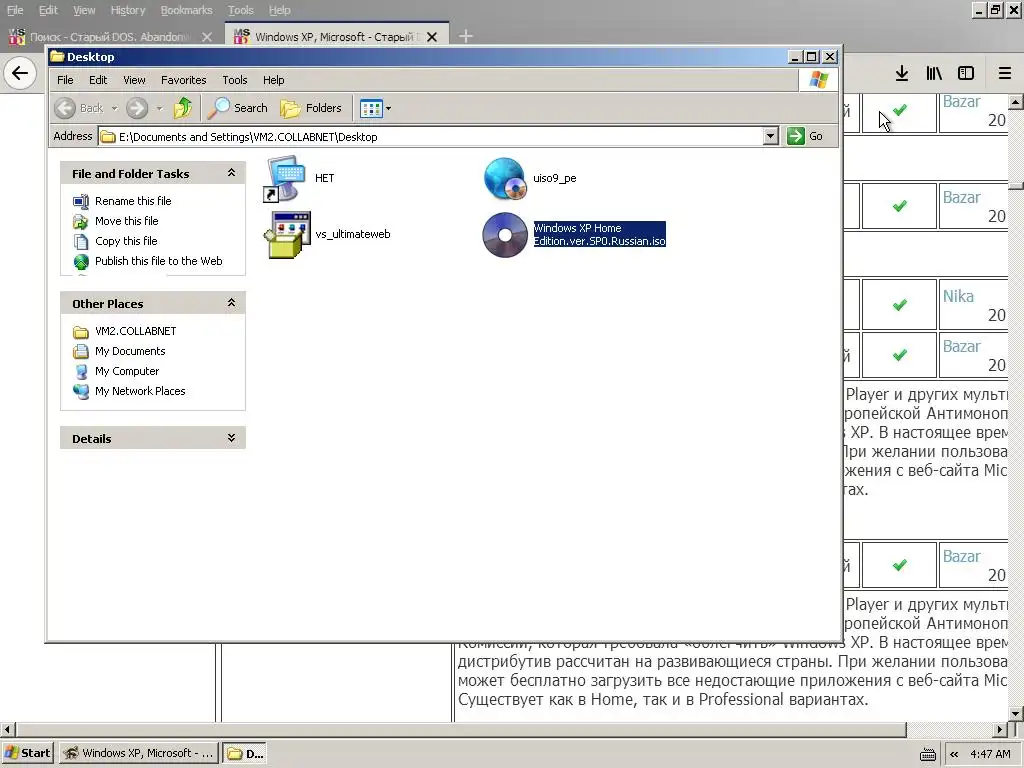Close the Windows XP, Microsoft browser tab
Viewport: 1024px width, 768px height.
(432, 37)
